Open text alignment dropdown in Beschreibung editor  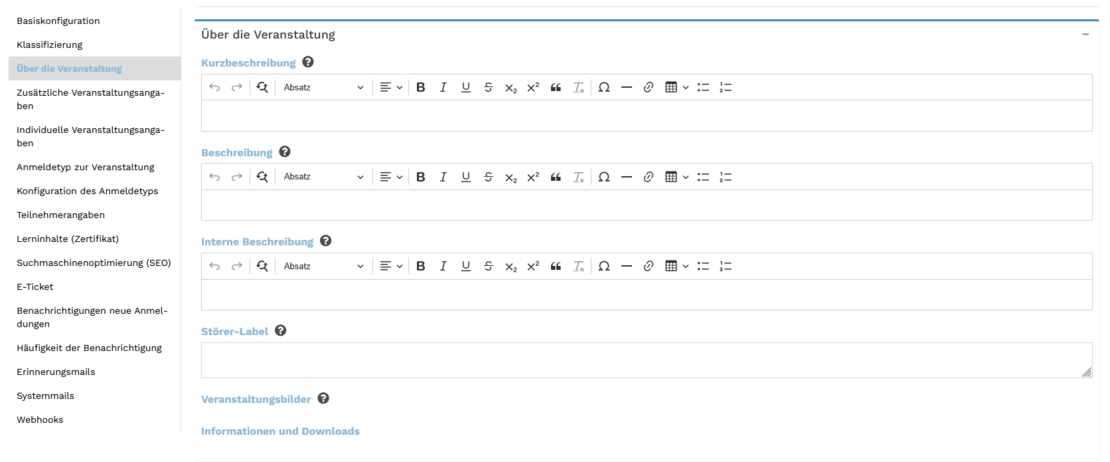tap(391, 177)
